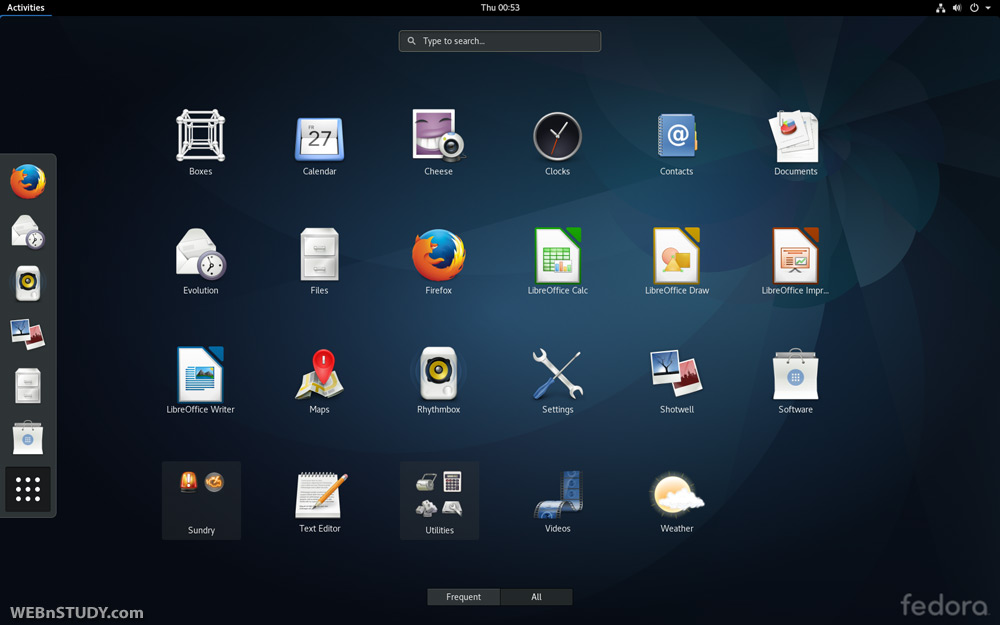Screen dimensions: 1000x625
Task: Open the system menu power dropdown
Action: point(980,8)
